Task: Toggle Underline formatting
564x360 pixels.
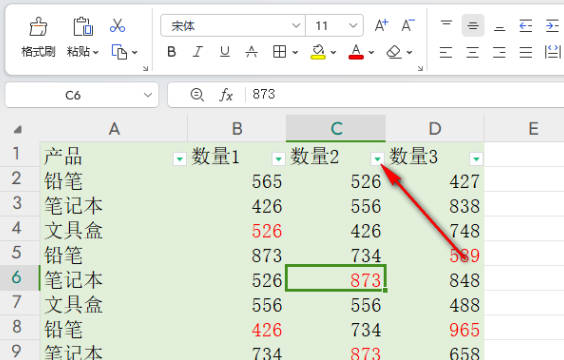Action: tap(225, 52)
